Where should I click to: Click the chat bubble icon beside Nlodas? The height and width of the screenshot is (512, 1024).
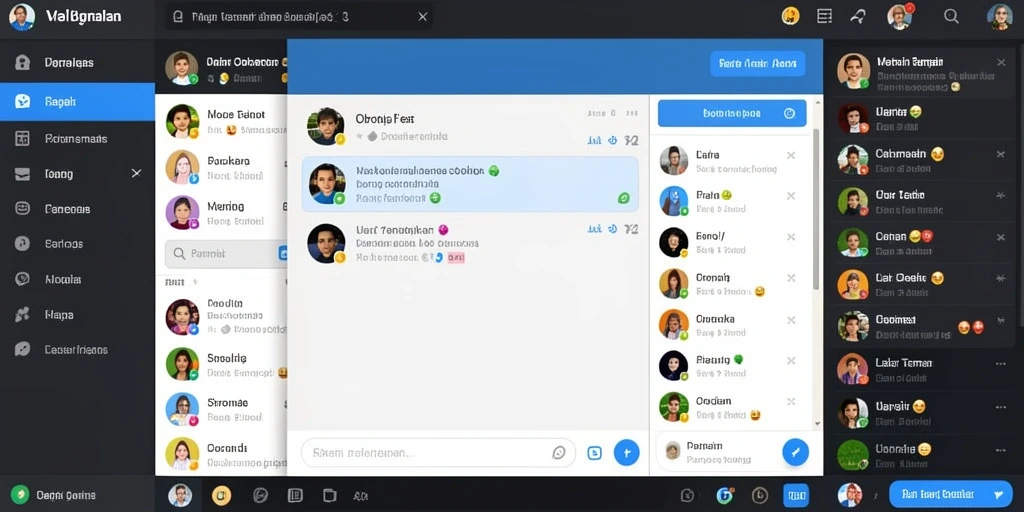point(22,279)
